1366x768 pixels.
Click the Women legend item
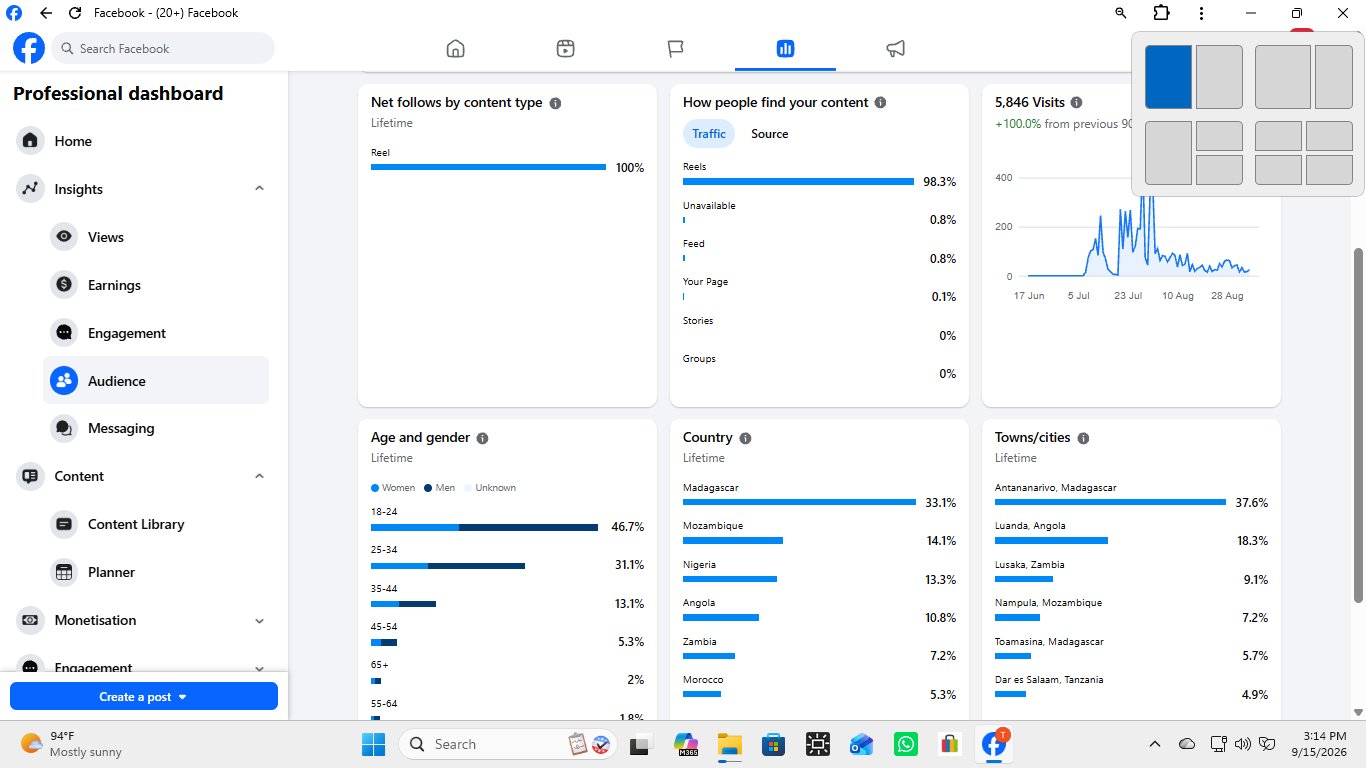pyautogui.click(x=393, y=488)
